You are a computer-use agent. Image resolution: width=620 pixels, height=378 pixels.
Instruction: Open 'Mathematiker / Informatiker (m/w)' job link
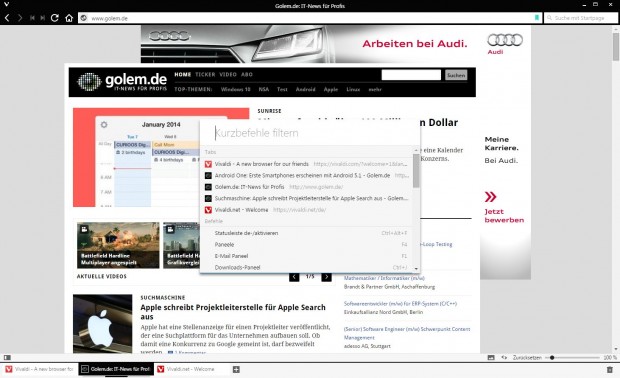click(384, 278)
